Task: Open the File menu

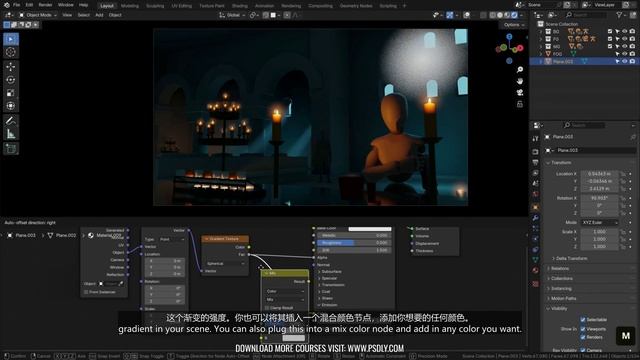Action: point(16,5)
